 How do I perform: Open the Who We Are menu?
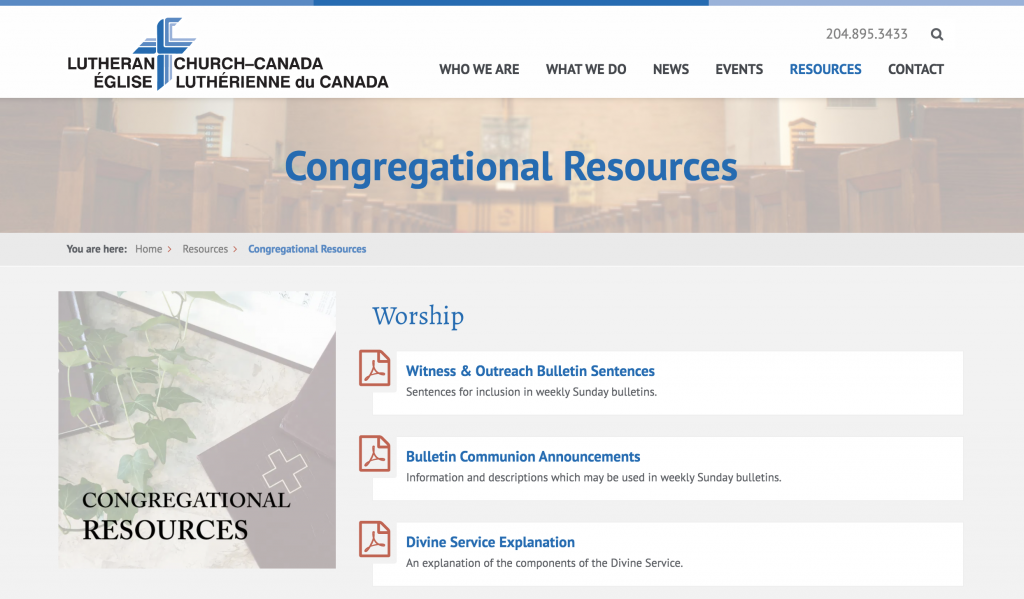point(479,69)
